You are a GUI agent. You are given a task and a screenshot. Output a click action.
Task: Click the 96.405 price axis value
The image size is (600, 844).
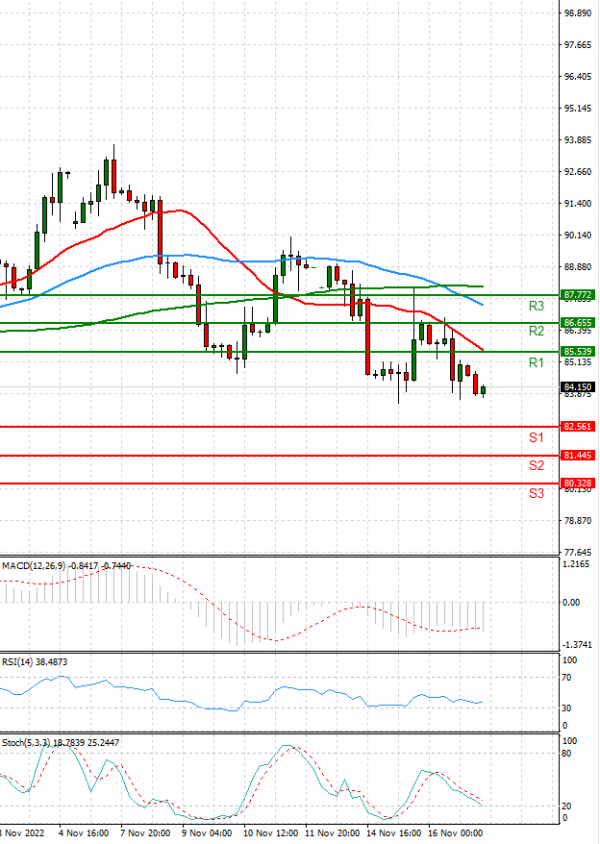coord(577,77)
